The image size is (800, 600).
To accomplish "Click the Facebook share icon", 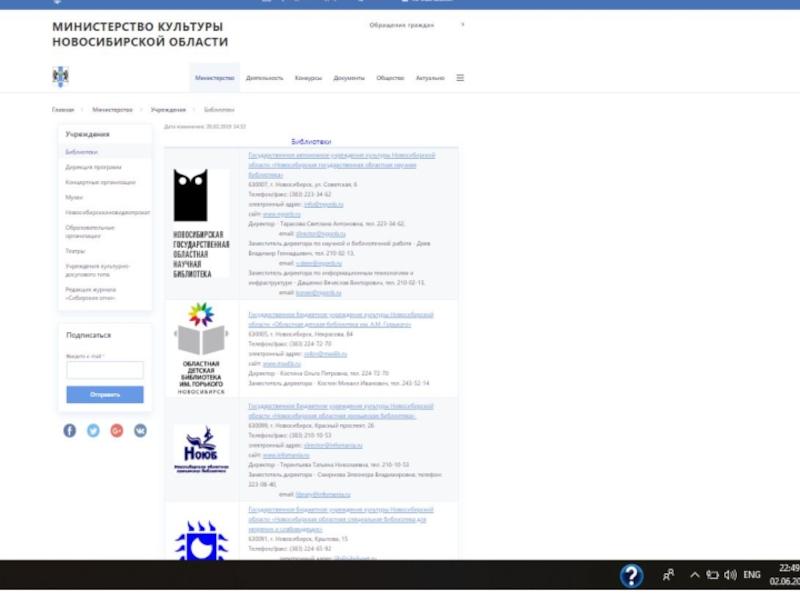I will click(x=70, y=430).
